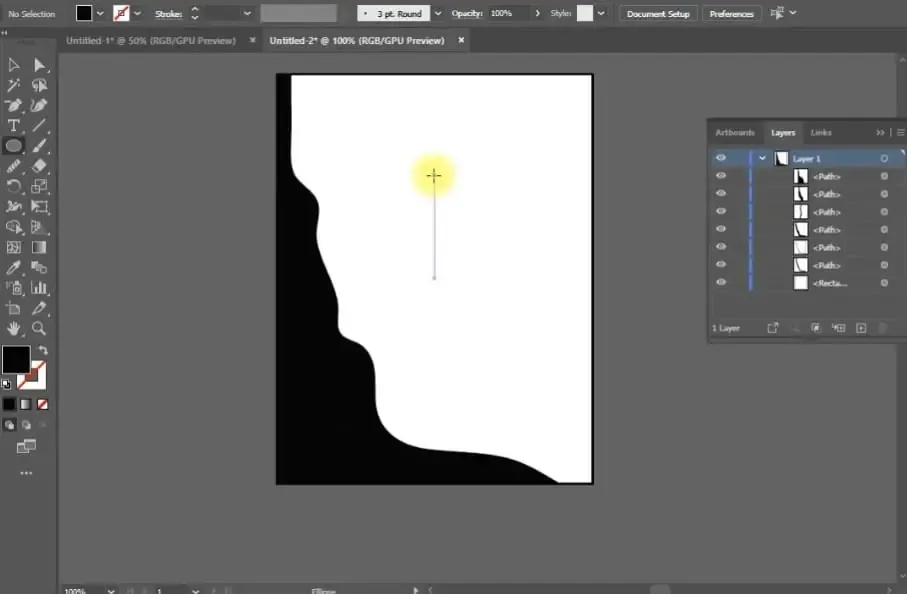Screen dimensions: 907x594
Task: Create a new layer in Layers panel
Action: point(860,327)
